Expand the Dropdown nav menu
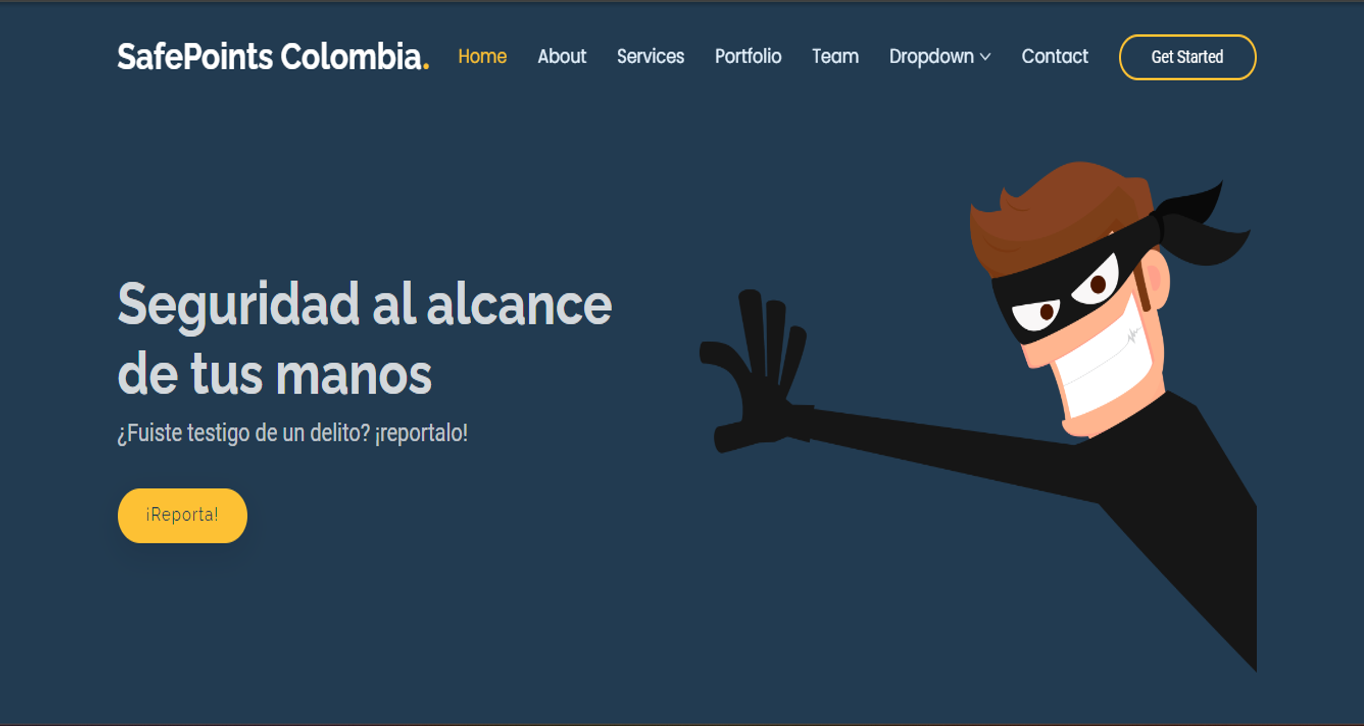Image resolution: width=1364 pixels, height=726 pixels. (x=940, y=57)
